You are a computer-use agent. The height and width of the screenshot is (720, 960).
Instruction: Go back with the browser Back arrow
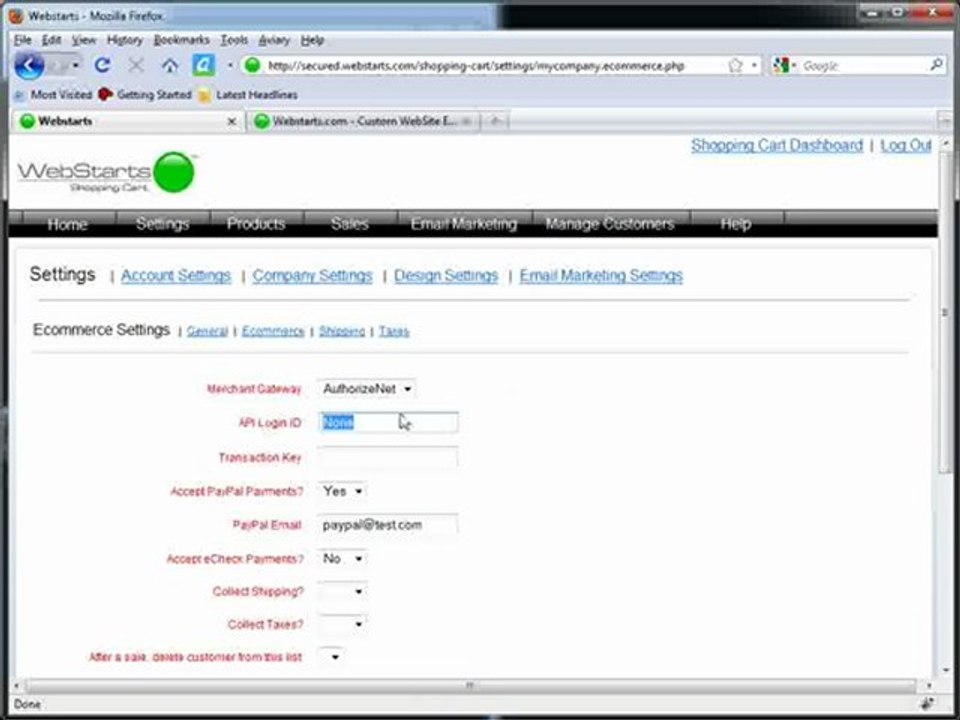pyautogui.click(x=29, y=66)
